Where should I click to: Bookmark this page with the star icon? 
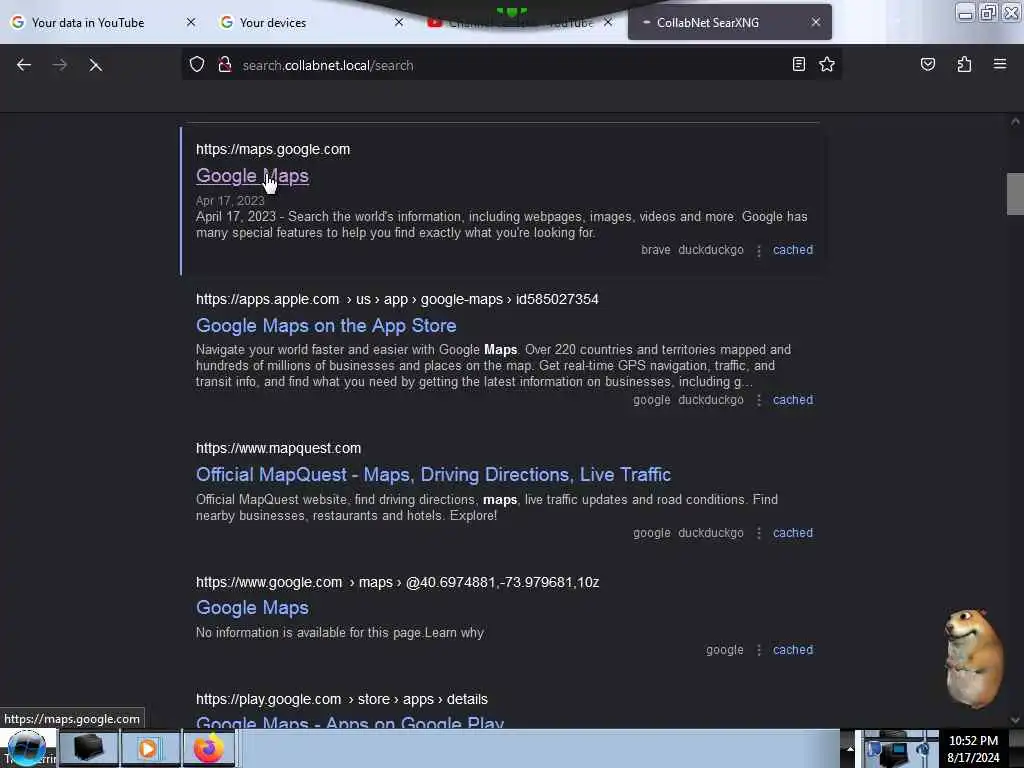pos(827,64)
